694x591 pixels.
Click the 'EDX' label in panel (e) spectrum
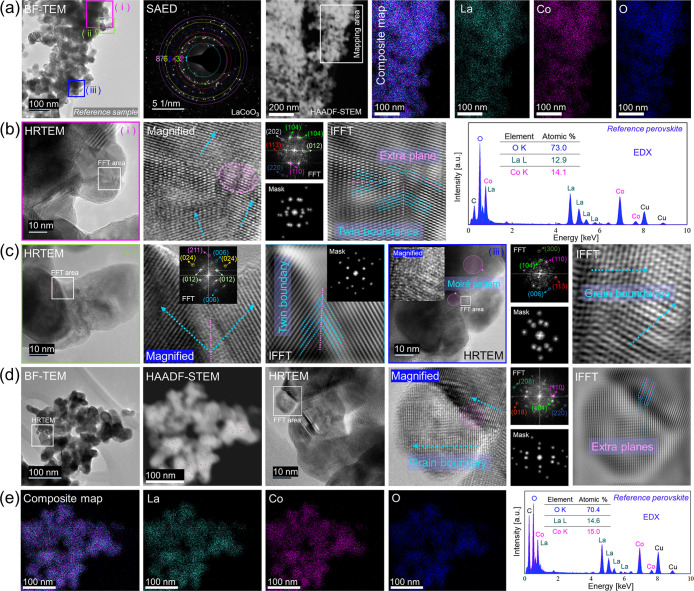click(651, 517)
